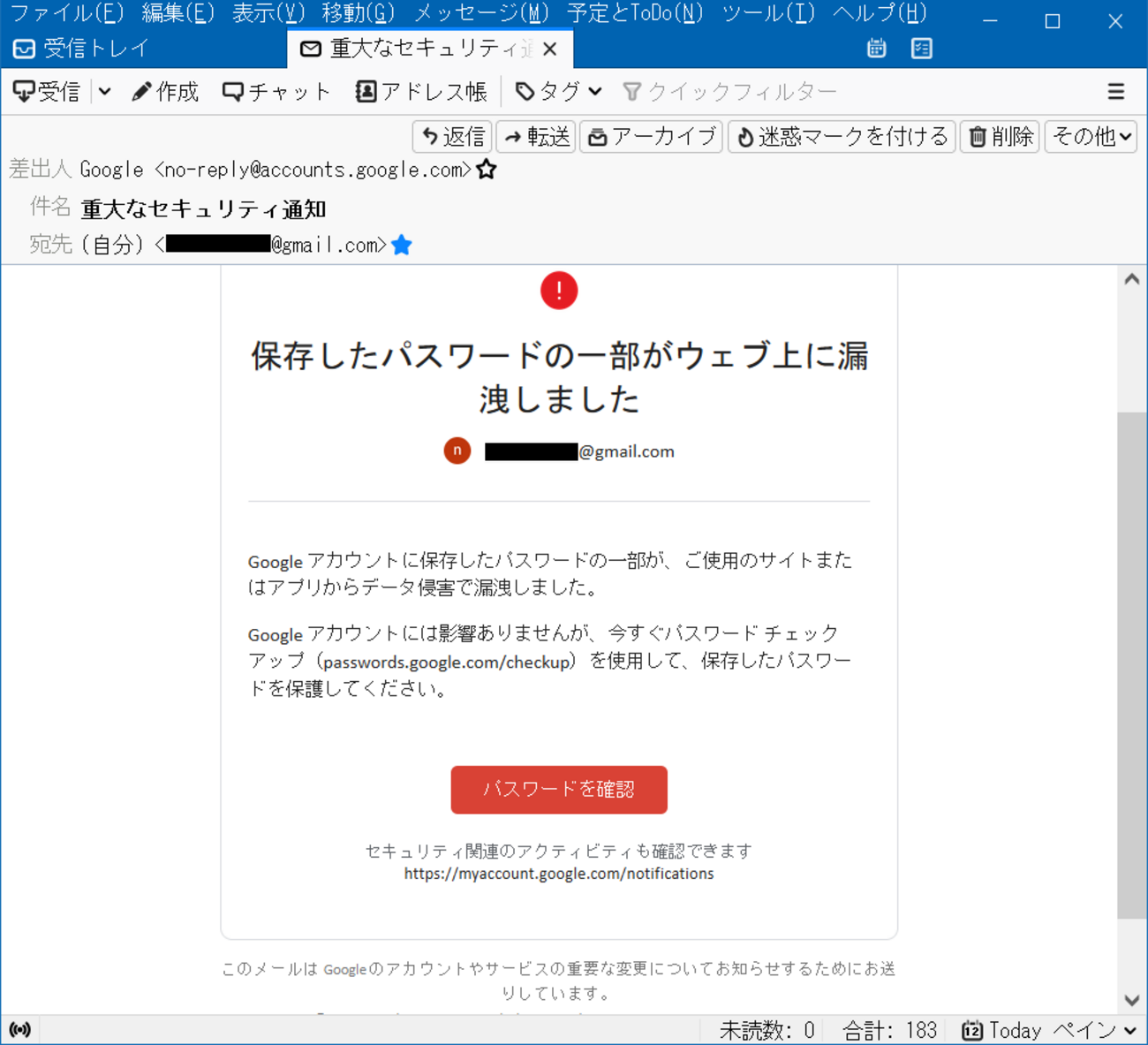Image resolution: width=1148 pixels, height=1045 pixels.
Task: Click the 返信 reply button
Action: click(451, 137)
